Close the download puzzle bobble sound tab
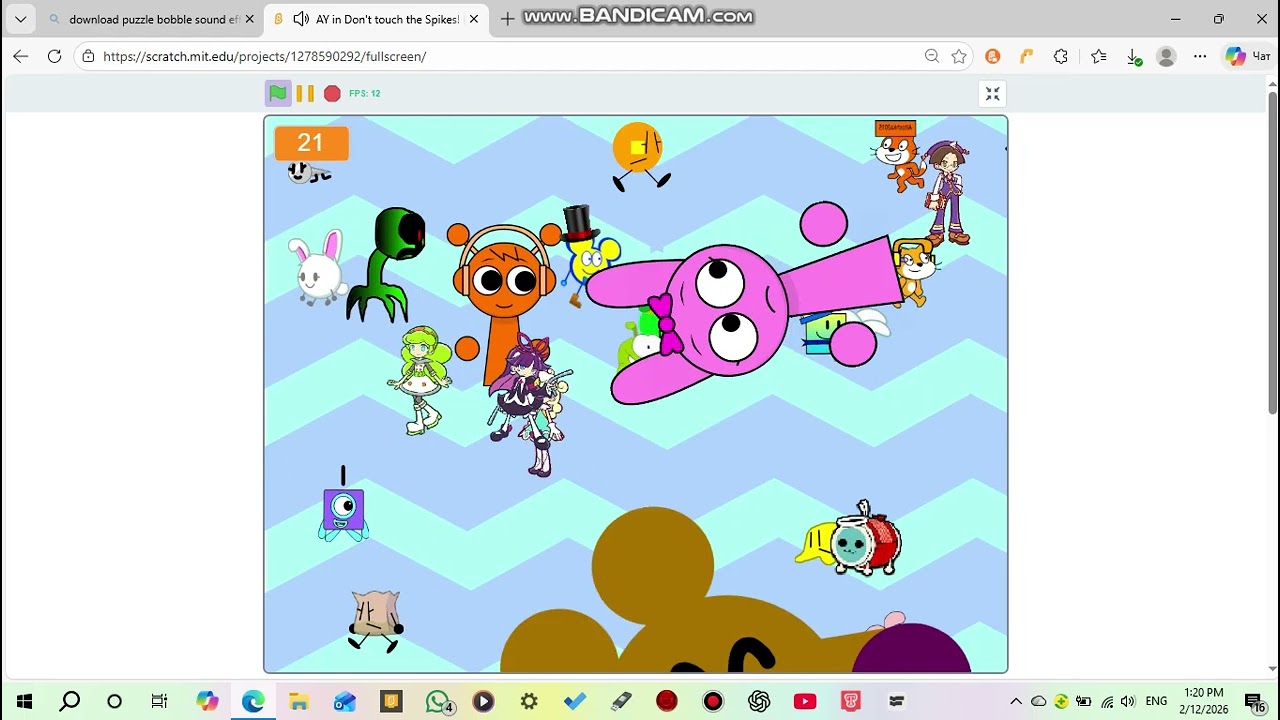The image size is (1280, 720). click(x=249, y=19)
